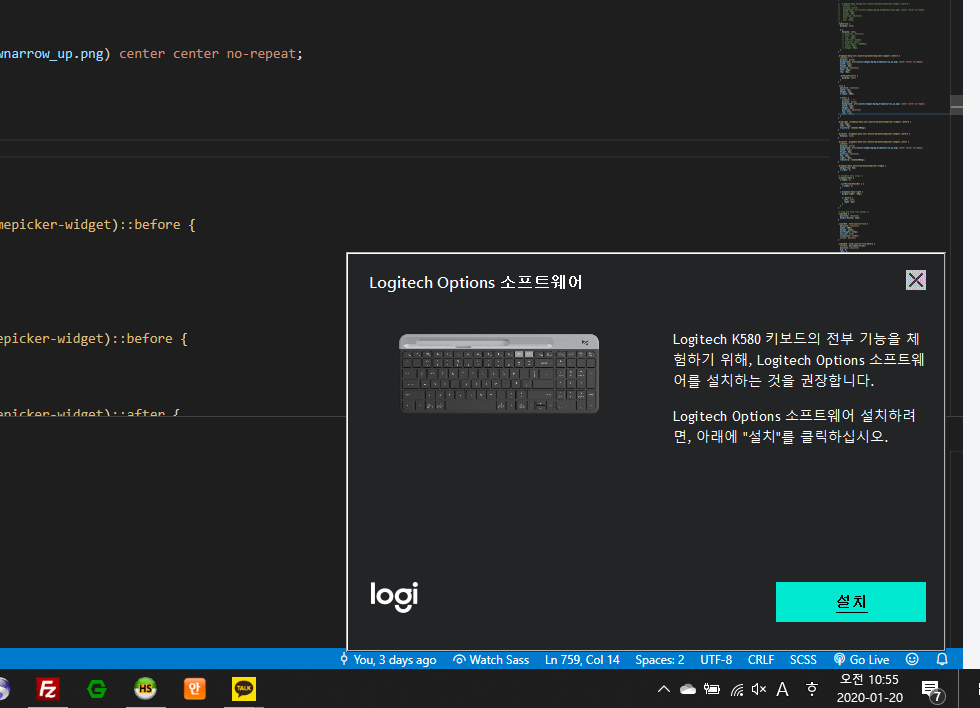Change SCSS language mode

click(802, 659)
